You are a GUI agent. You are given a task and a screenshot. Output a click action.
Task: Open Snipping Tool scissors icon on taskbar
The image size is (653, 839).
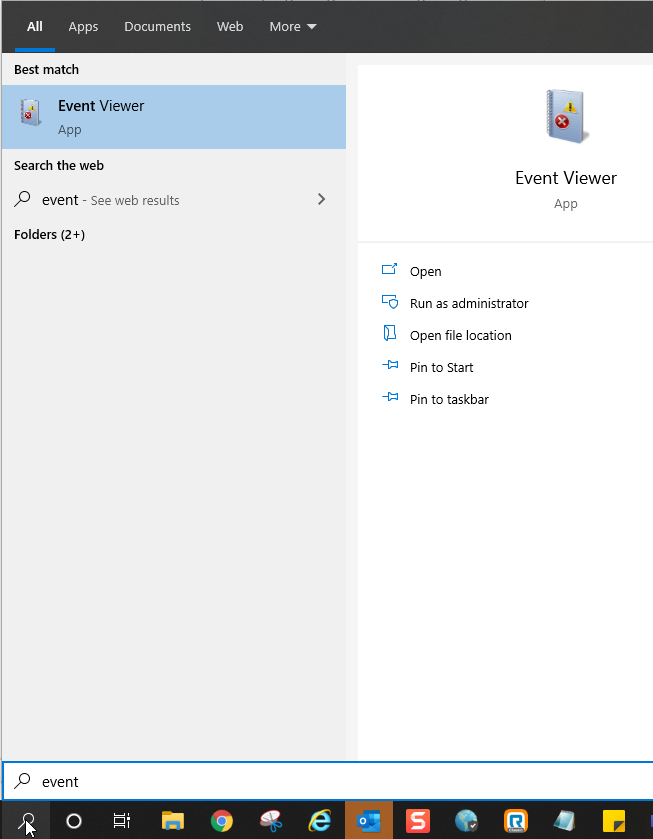point(271,820)
